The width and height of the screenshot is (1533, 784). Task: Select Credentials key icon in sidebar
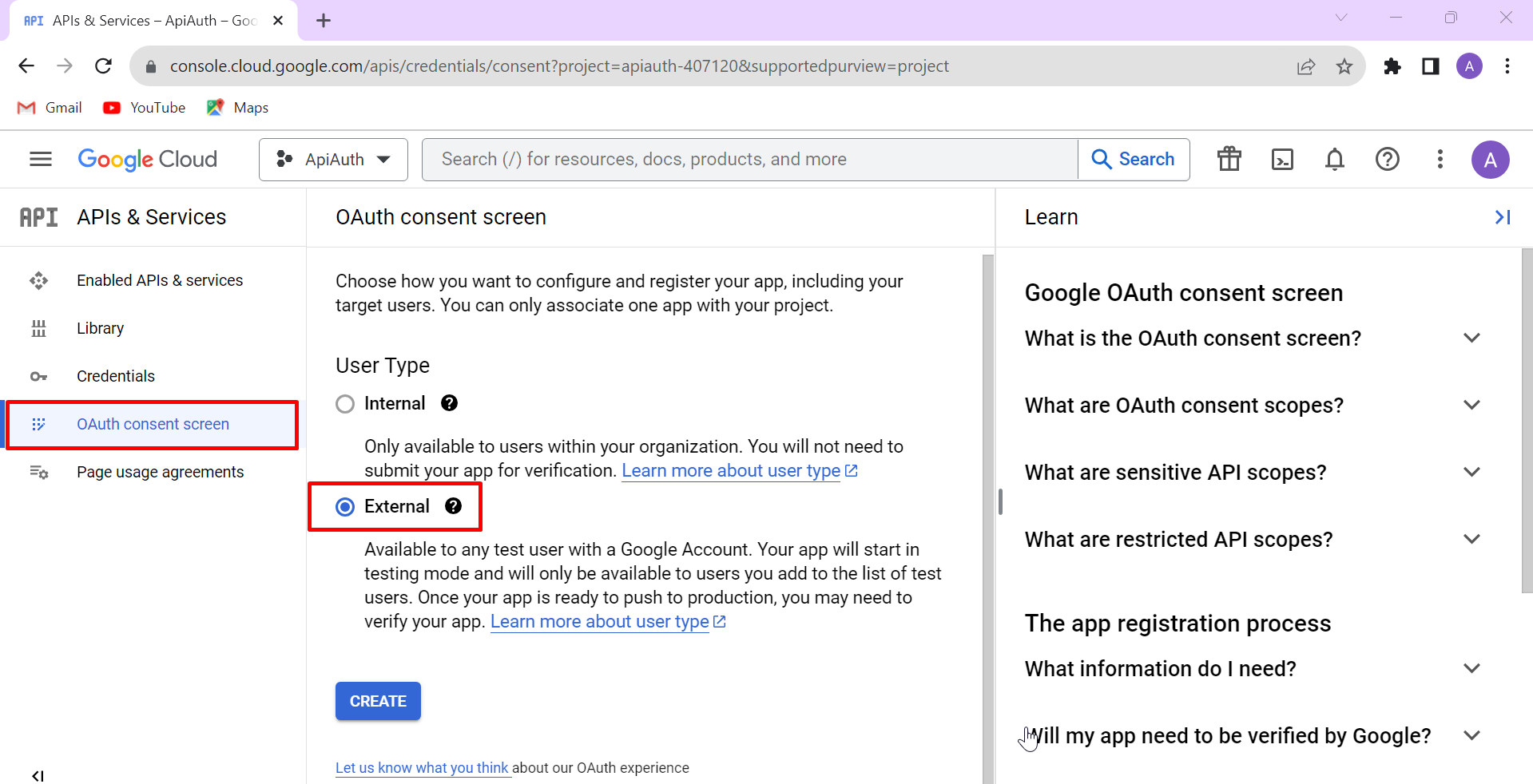(38, 376)
